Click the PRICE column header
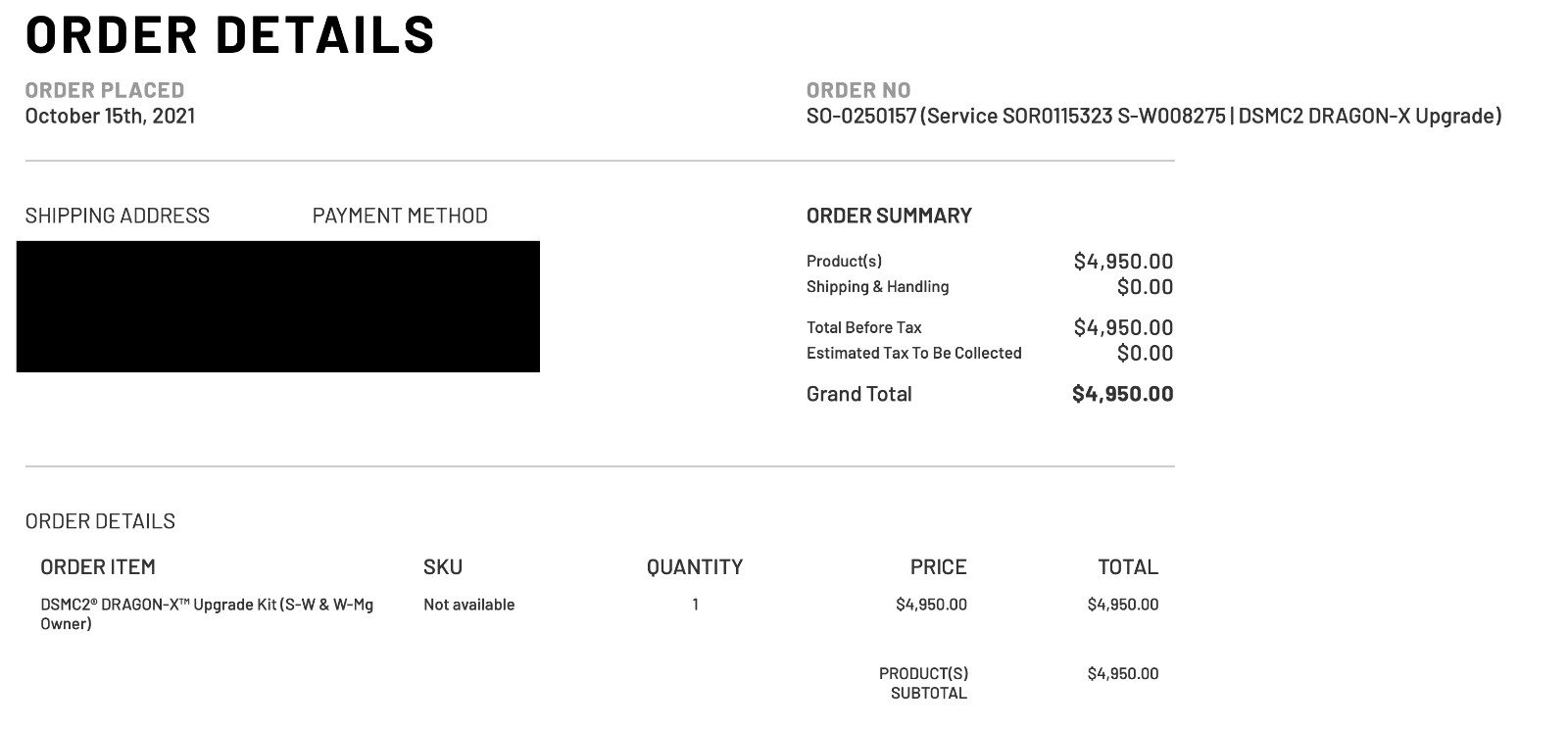Screen dimensions: 1568x729 click(938, 567)
